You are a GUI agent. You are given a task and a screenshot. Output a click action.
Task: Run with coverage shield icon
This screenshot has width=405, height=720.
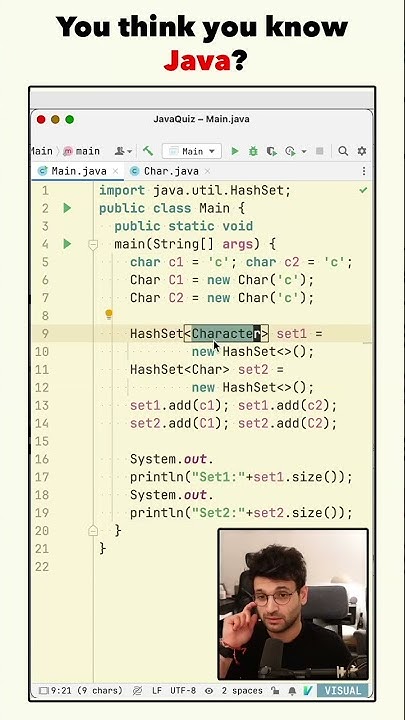(271, 151)
